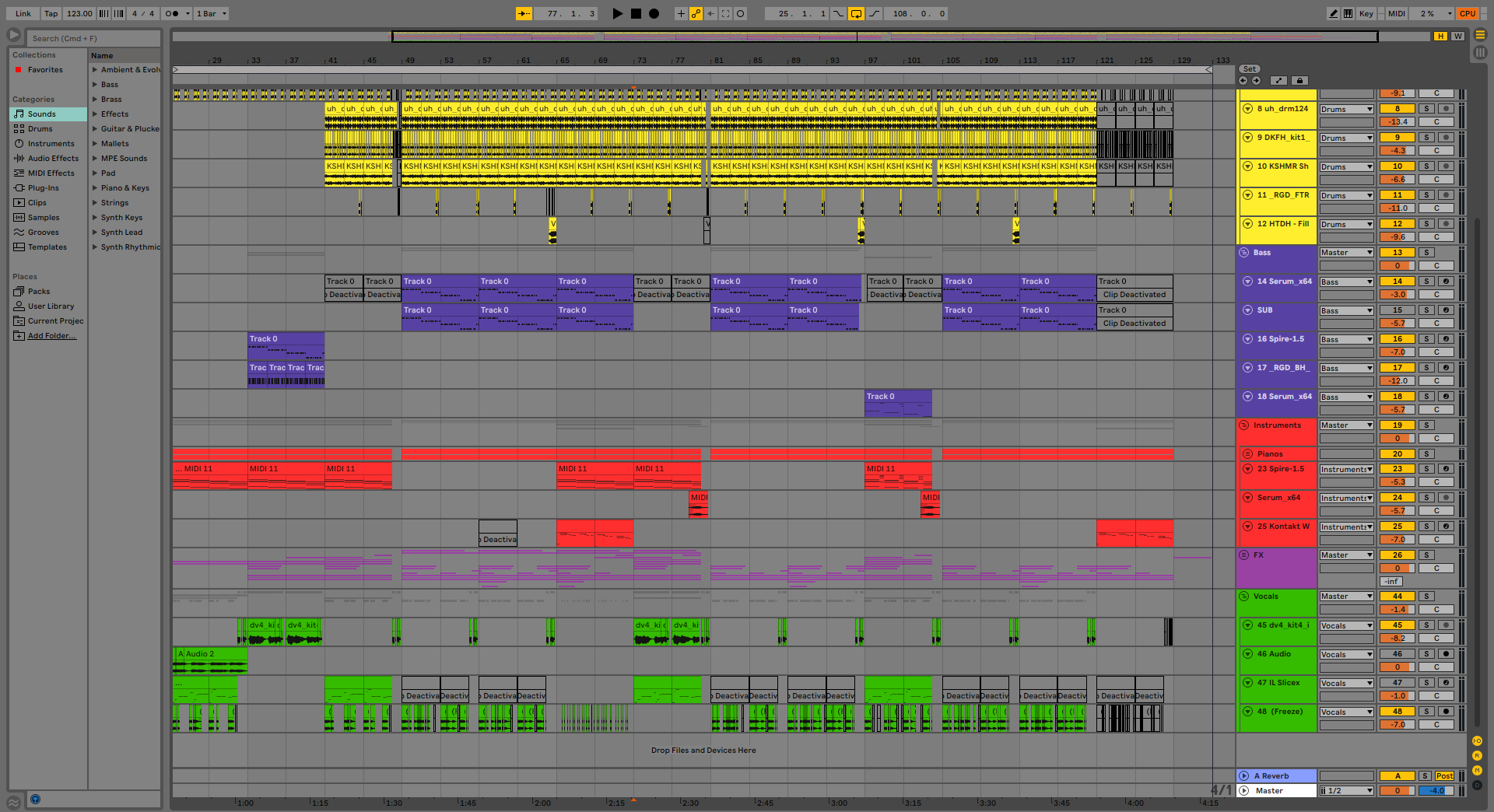Screen dimensions: 1494x812
Task: Toggle the Automation Arm button
Action: (696, 13)
